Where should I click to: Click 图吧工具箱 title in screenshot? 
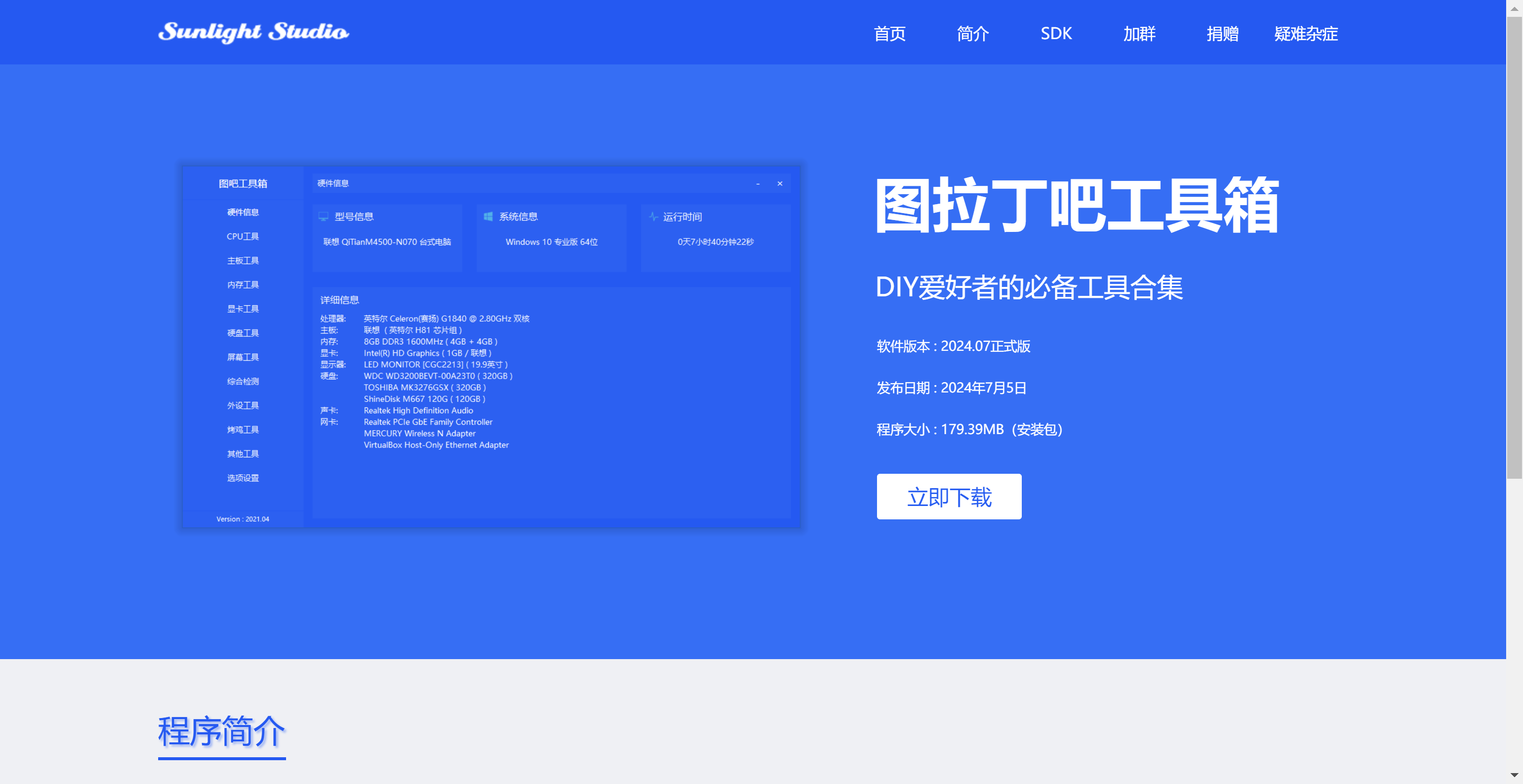click(x=243, y=184)
